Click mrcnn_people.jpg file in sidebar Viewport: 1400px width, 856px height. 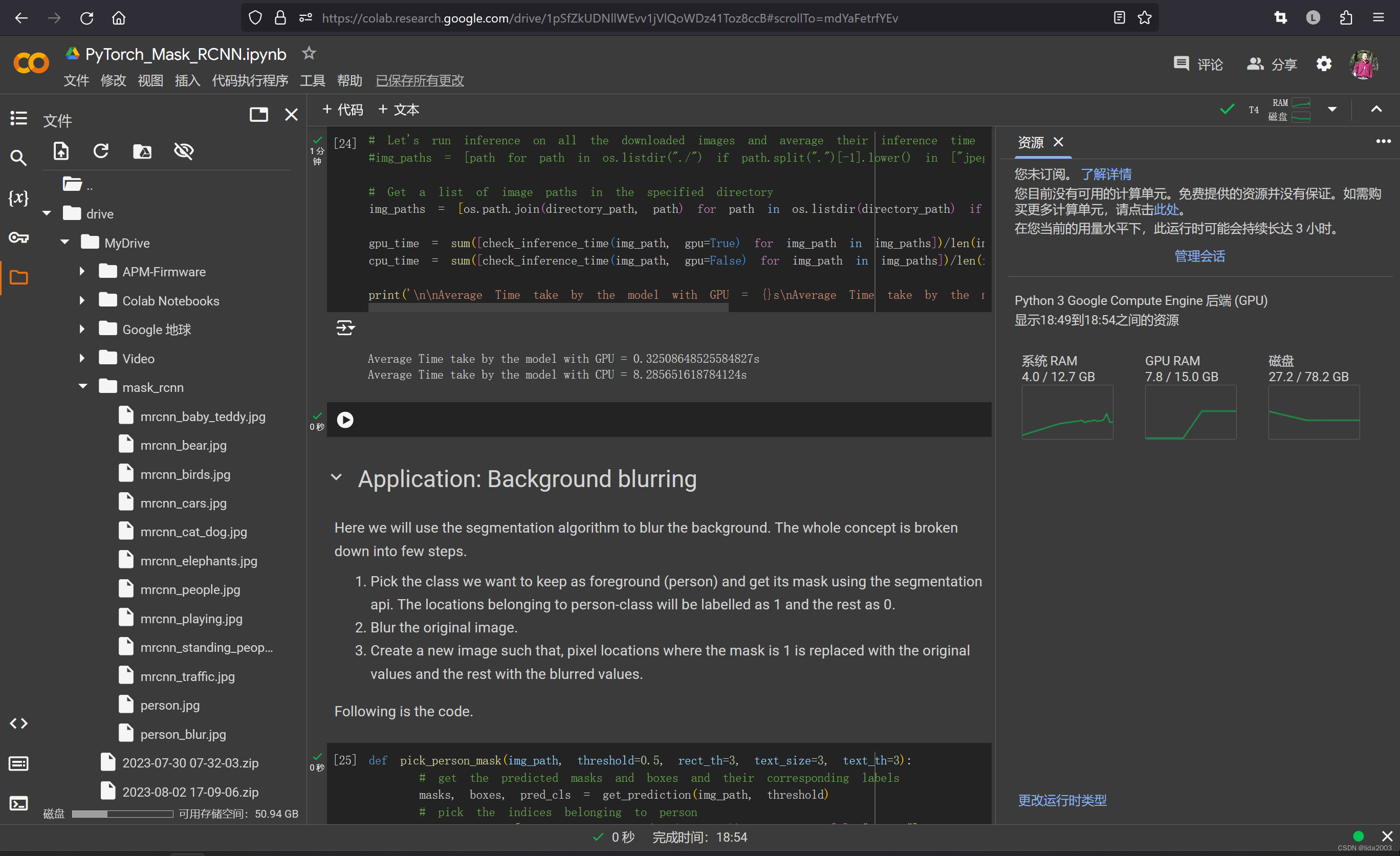point(191,589)
